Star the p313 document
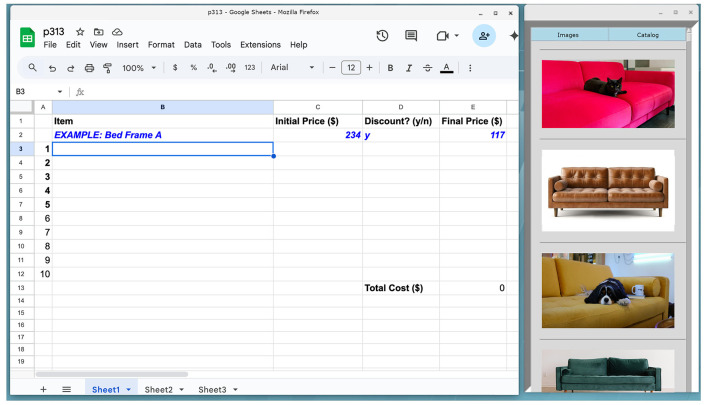Viewport: 708px width, 405px height. 80,32
